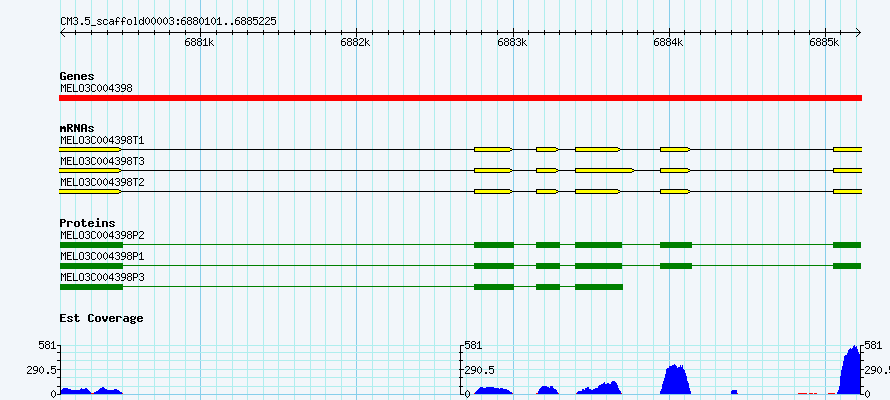Click the tallest EST coverage peak past 6885k
This screenshot has width=890, height=400.
pyautogui.click(x=850, y=370)
